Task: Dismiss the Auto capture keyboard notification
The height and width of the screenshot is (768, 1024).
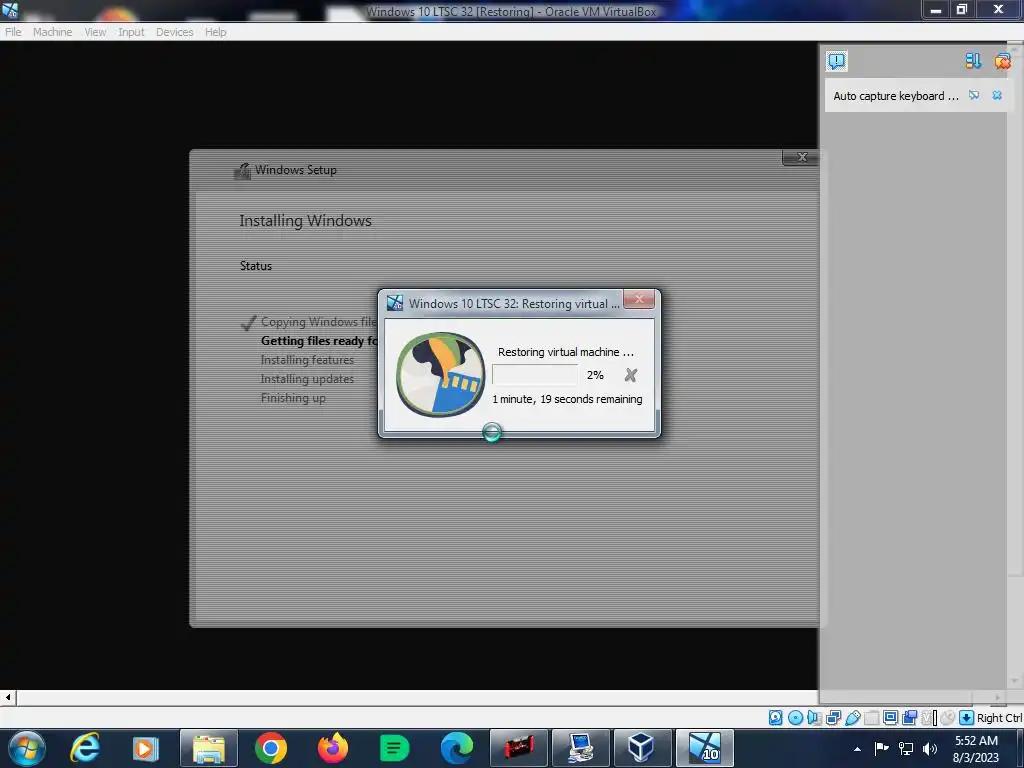Action: click(997, 95)
